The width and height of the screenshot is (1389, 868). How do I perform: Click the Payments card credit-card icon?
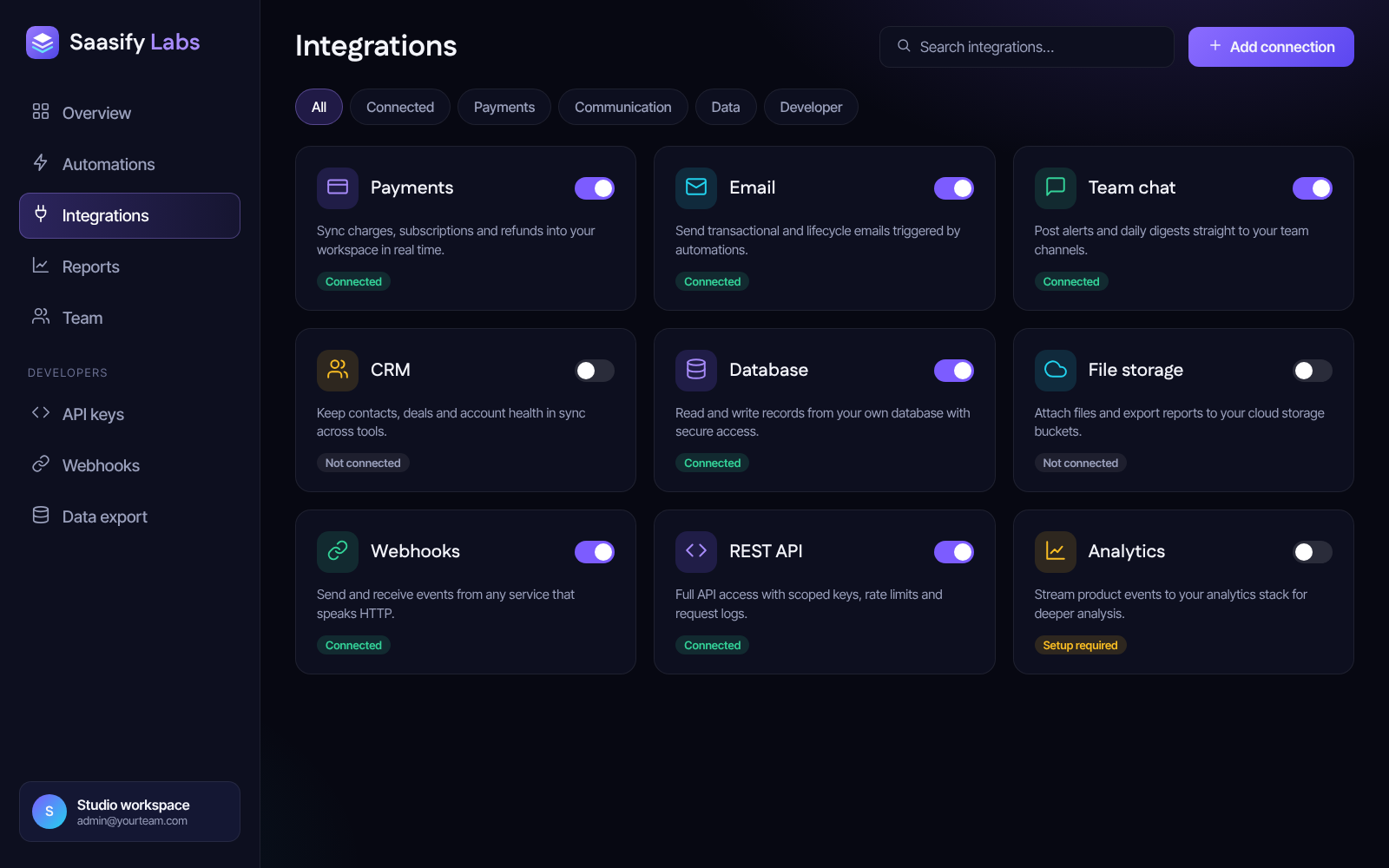coord(338,187)
